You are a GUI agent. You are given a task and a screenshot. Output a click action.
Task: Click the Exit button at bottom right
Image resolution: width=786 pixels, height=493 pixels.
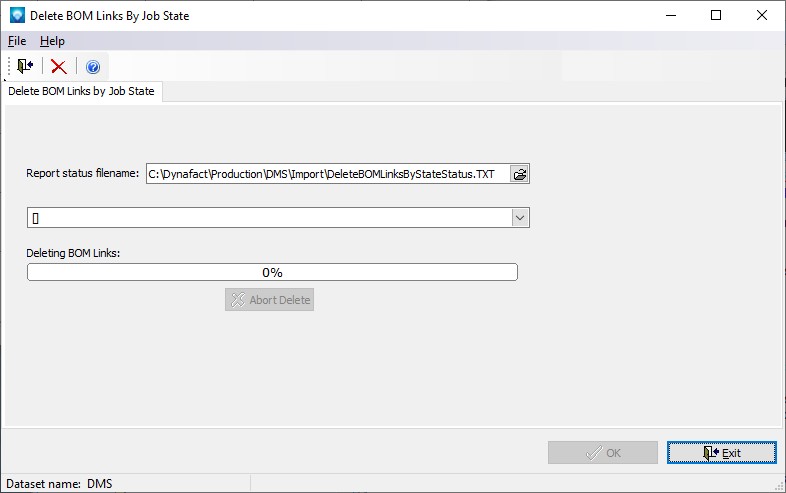722,453
